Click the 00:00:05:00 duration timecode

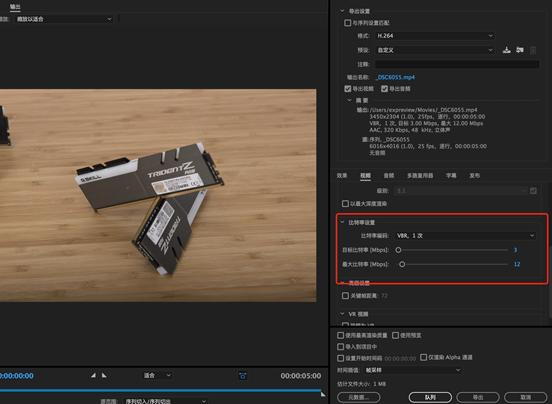(301, 376)
